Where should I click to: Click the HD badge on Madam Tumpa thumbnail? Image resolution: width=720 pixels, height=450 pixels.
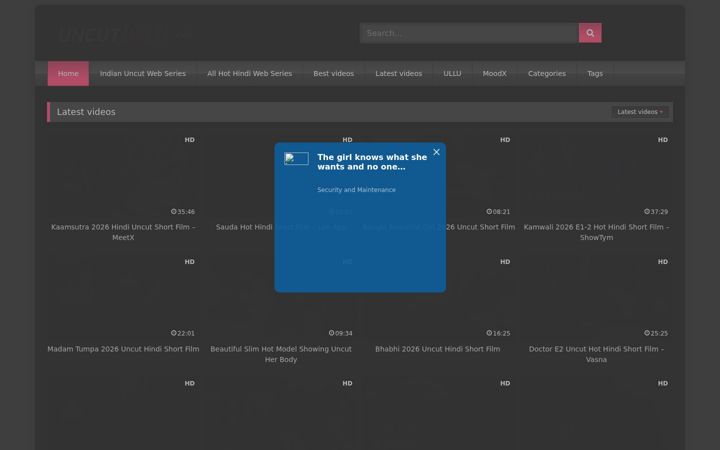tap(190, 262)
